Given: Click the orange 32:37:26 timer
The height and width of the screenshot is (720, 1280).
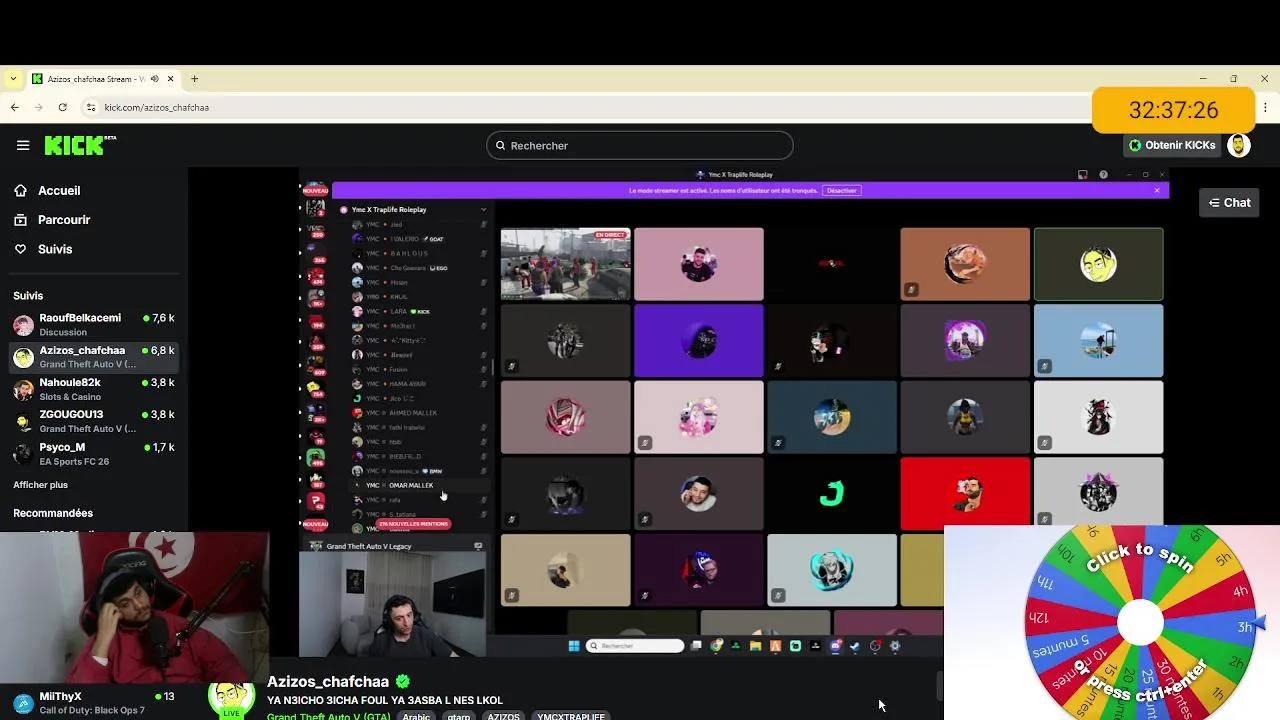Looking at the screenshot, I should click(x=1173, y=110).
